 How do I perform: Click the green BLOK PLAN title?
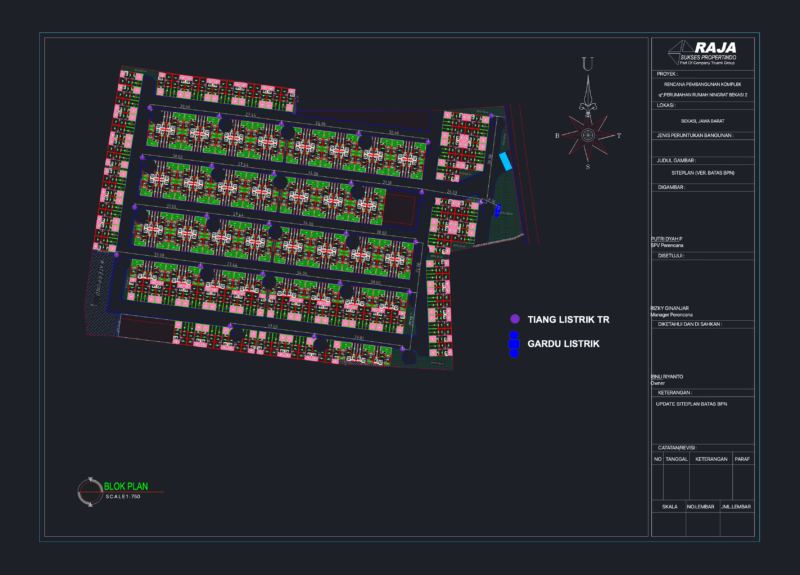126,486
